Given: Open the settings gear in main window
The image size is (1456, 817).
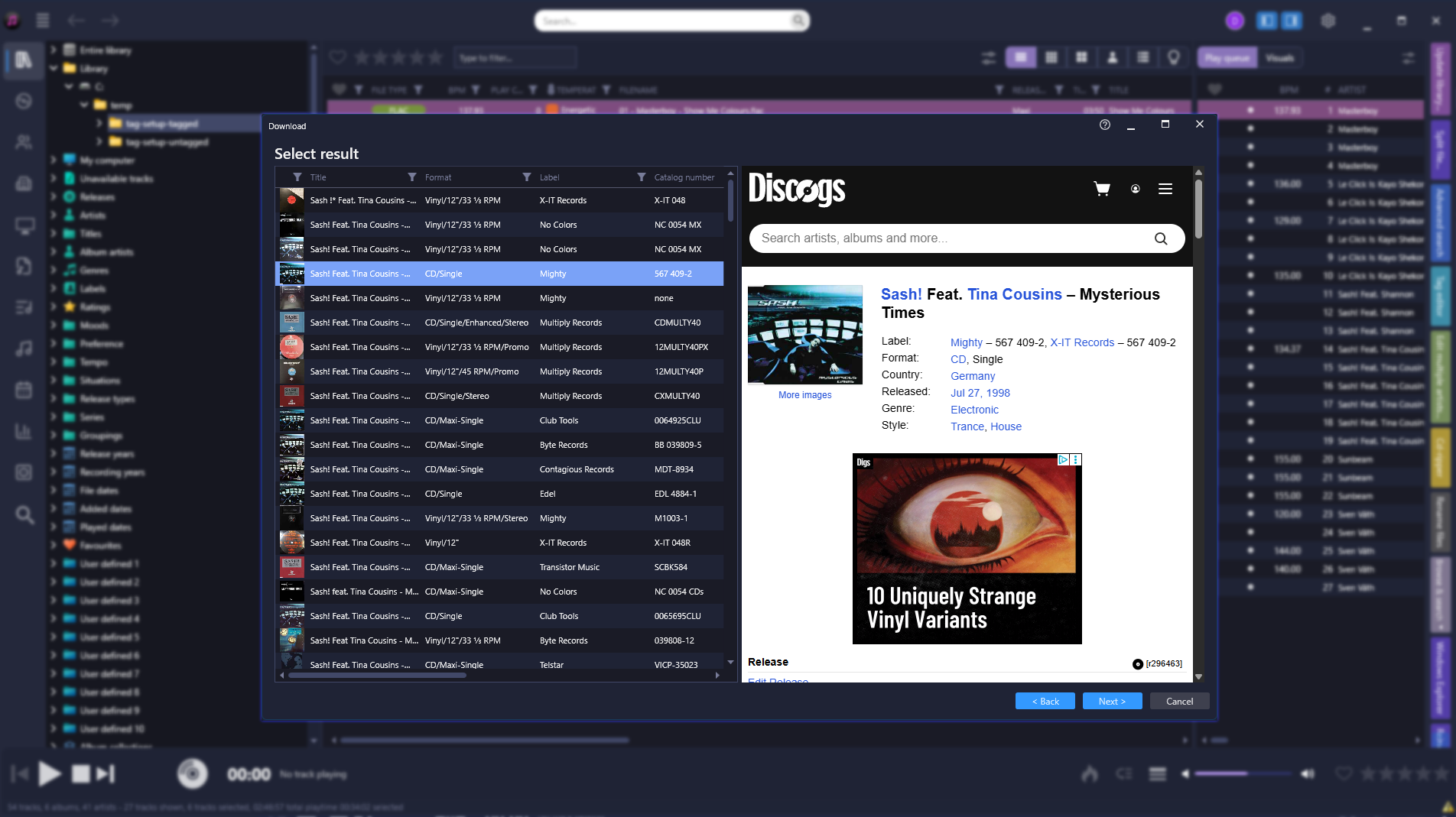Looking at the screenshot, I should coord(1328,21).
